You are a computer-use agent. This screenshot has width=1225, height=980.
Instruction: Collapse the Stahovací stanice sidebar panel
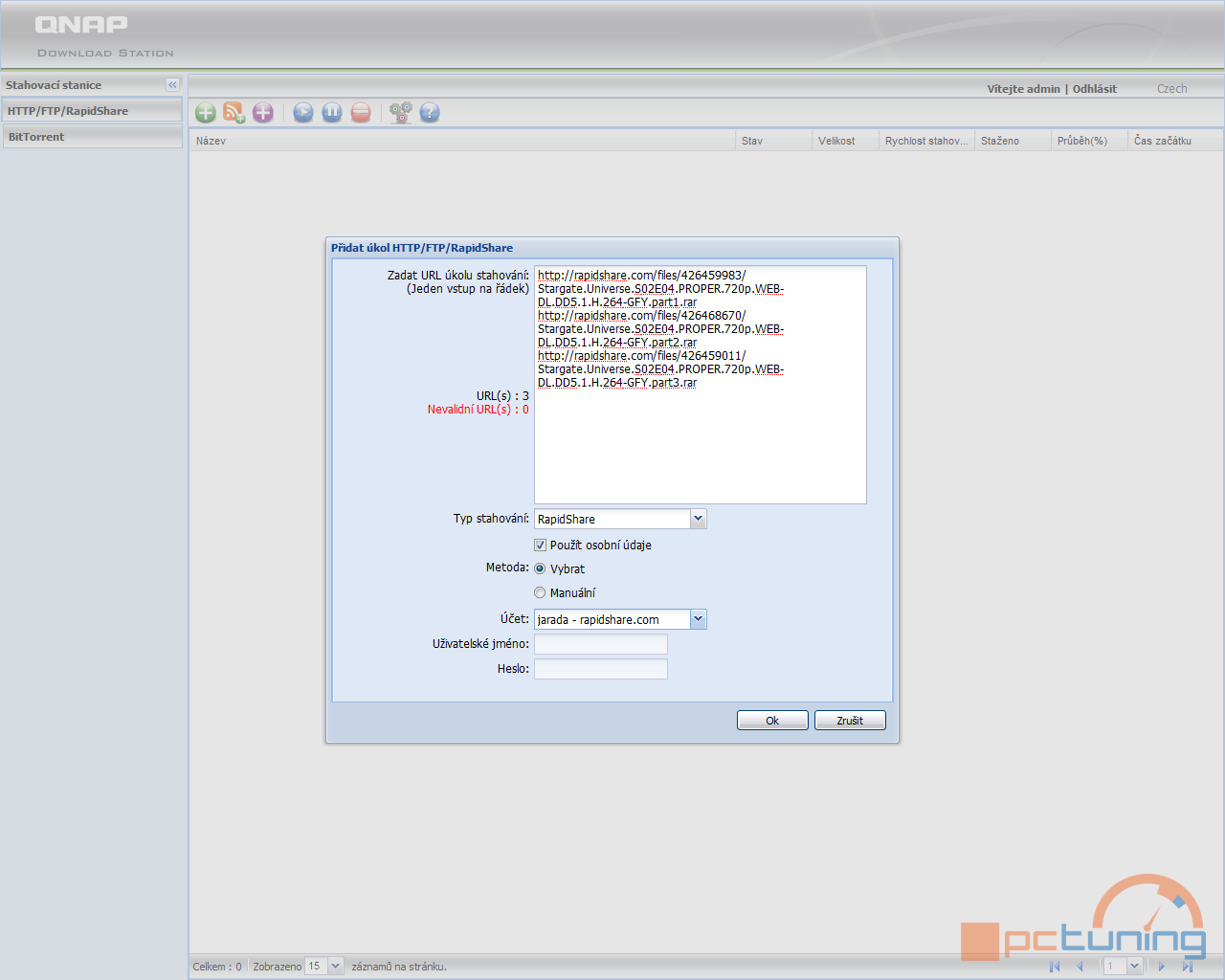(172, 85)
